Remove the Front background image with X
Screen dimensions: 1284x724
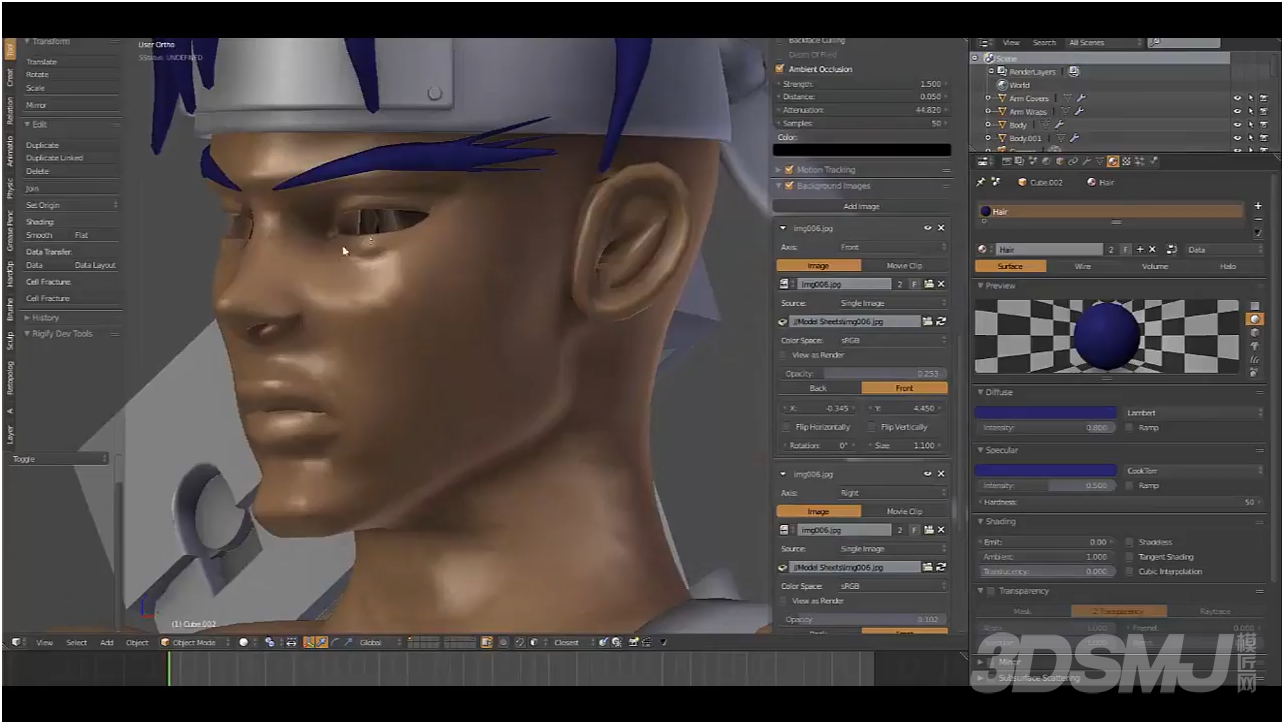941,228
